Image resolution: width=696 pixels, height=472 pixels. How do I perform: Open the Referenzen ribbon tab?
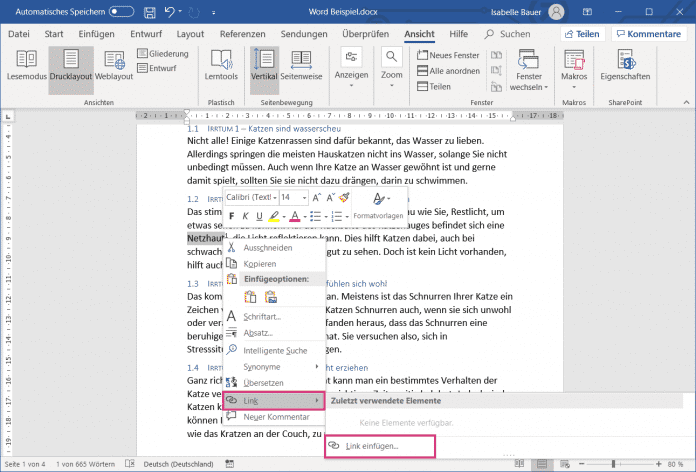click(243, 33)
